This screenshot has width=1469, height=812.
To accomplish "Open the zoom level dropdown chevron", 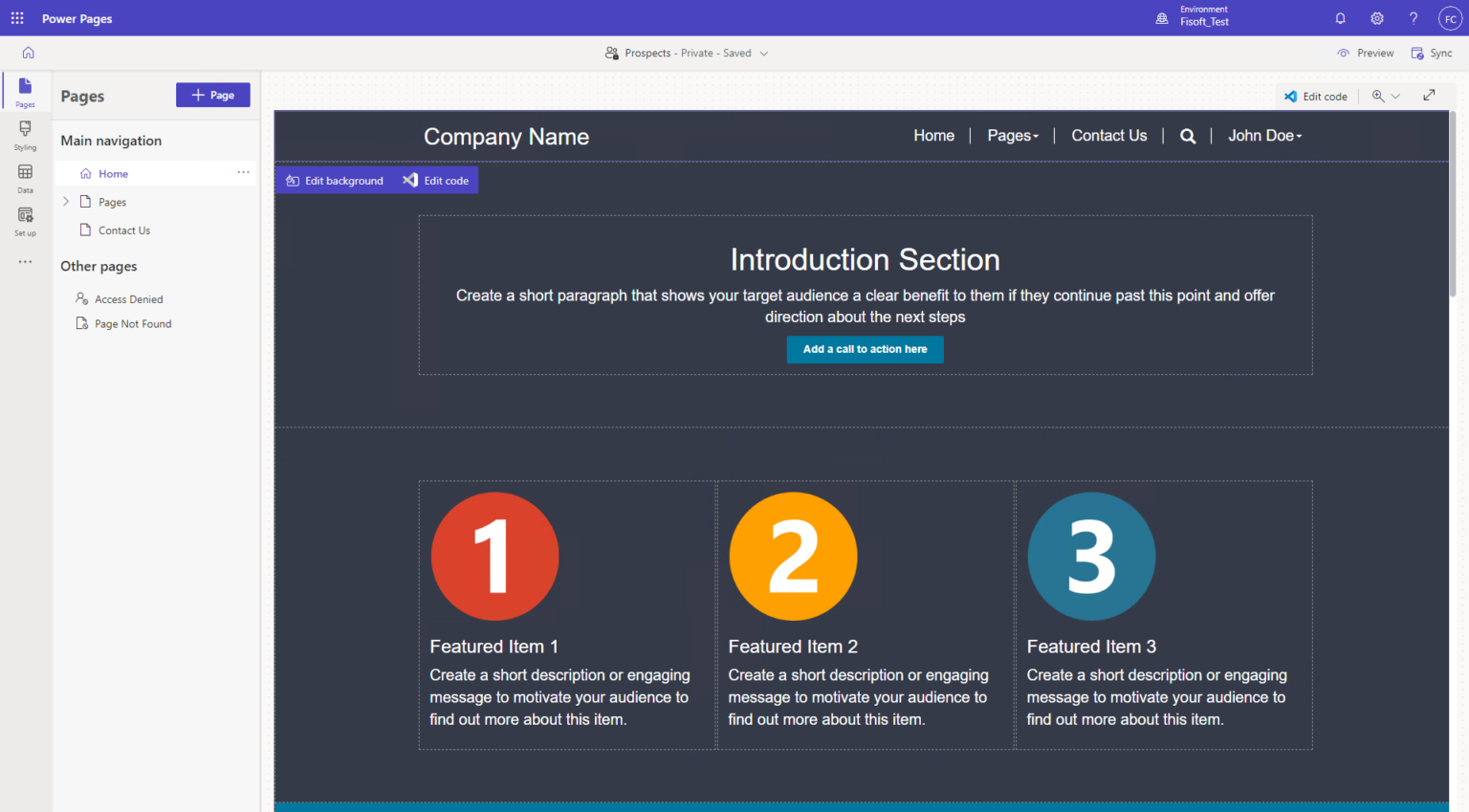I will [x=1396, y=96].
